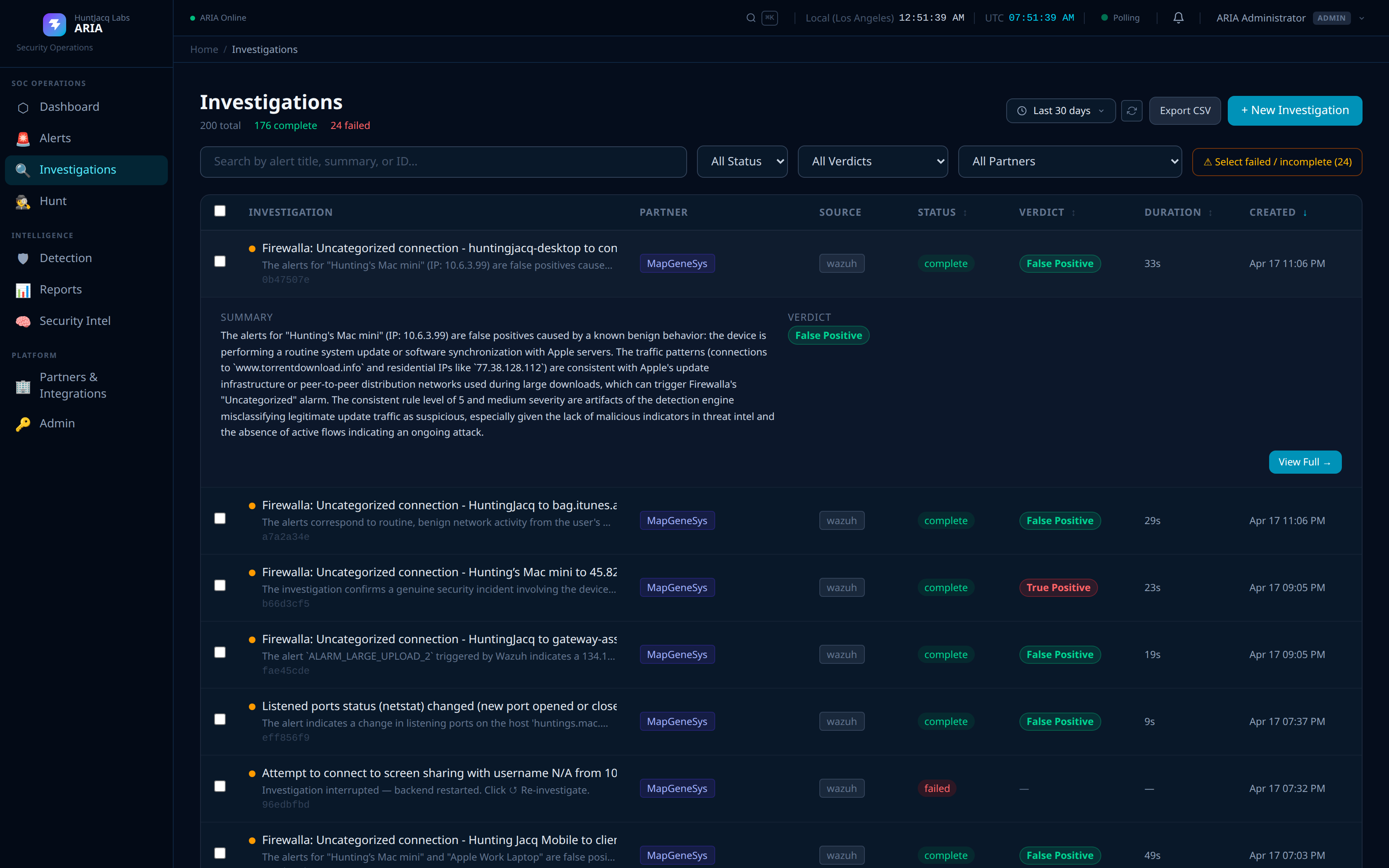Open the All Status dropdown

pyautogui.click(x=742, y=161)
